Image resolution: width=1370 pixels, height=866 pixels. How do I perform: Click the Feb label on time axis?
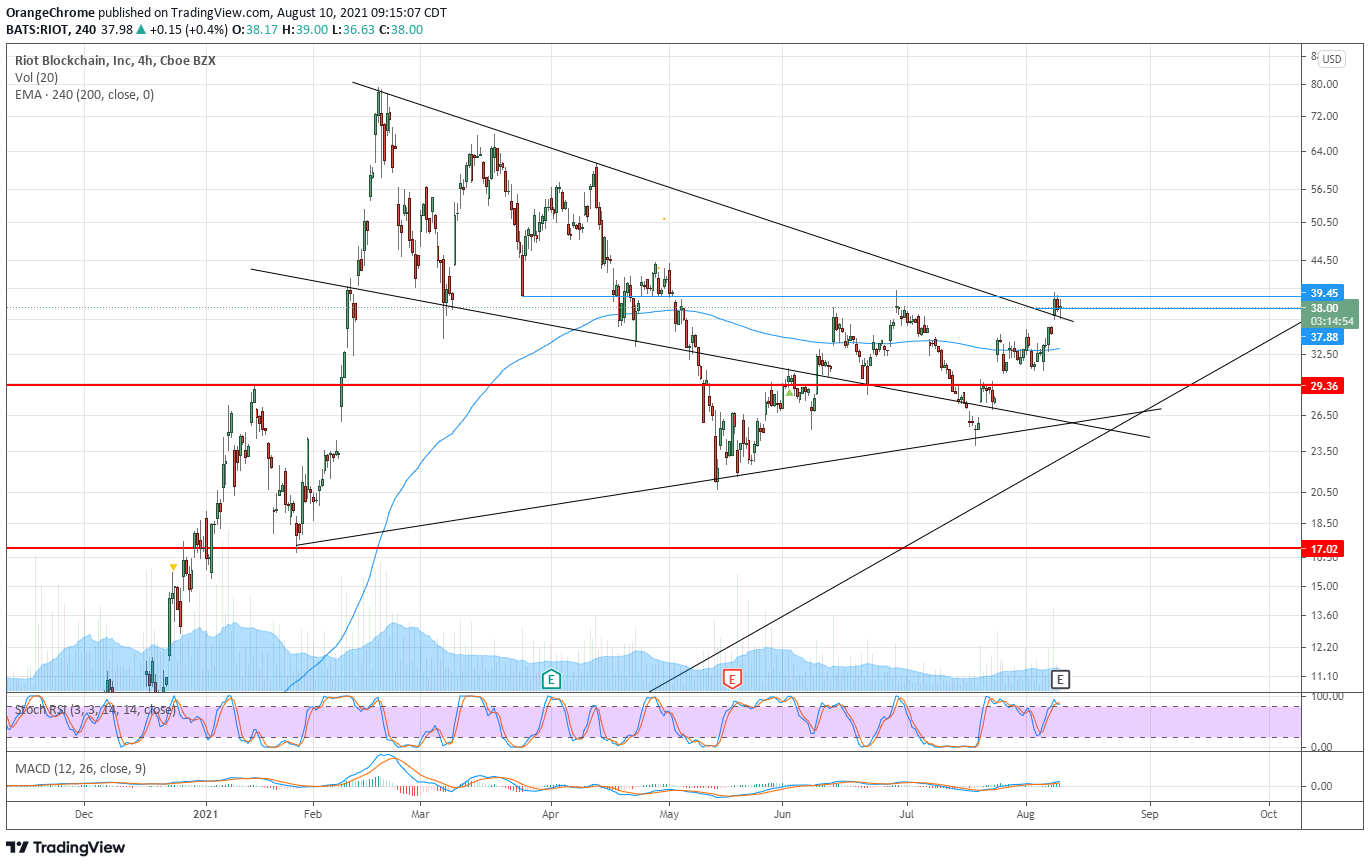[312, 816]
